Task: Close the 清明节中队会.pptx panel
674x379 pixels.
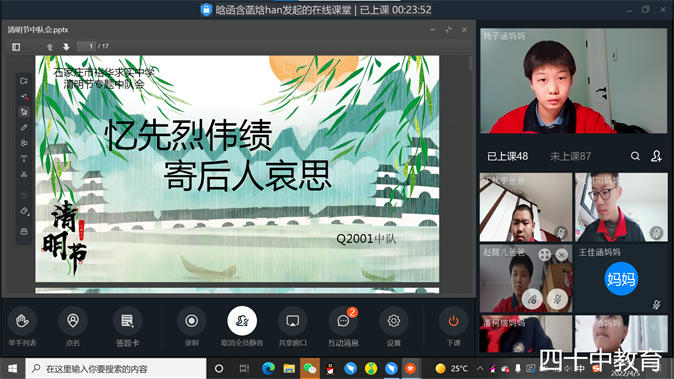Action: [x=464, y=30]
